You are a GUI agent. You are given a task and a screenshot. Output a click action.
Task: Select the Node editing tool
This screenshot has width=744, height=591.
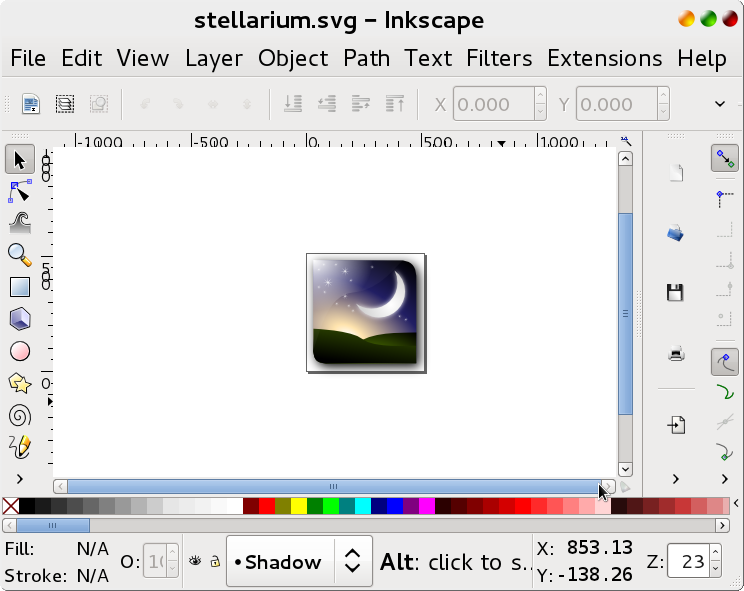pyautogui.click(x=19, y=191)
